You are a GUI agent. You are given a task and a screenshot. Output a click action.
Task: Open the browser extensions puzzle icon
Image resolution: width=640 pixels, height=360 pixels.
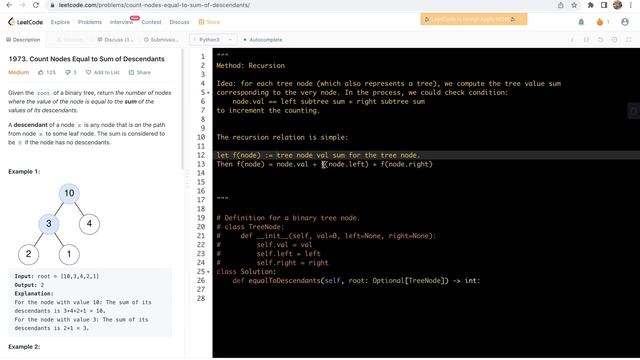point(590,5)
